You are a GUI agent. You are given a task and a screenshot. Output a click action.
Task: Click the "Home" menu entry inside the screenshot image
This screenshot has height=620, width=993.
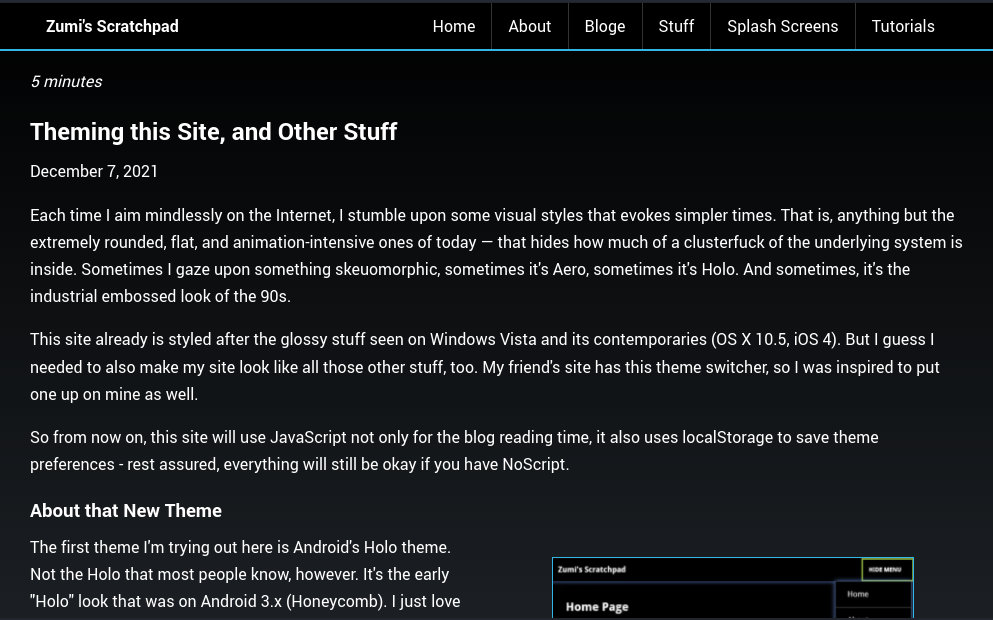point(858,594)
